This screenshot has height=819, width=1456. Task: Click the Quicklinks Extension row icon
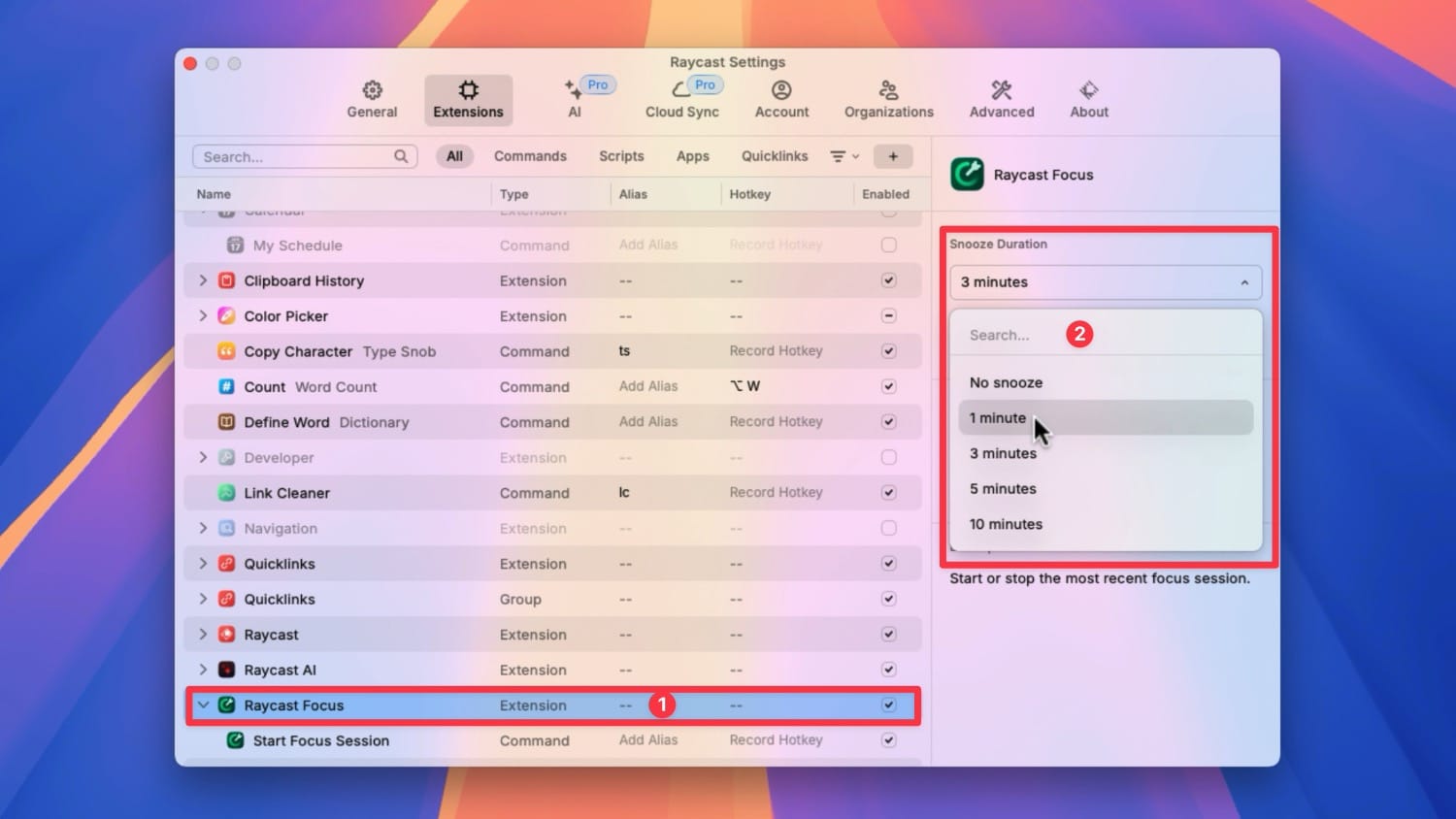pyautogui.click(x=226, y=564)
